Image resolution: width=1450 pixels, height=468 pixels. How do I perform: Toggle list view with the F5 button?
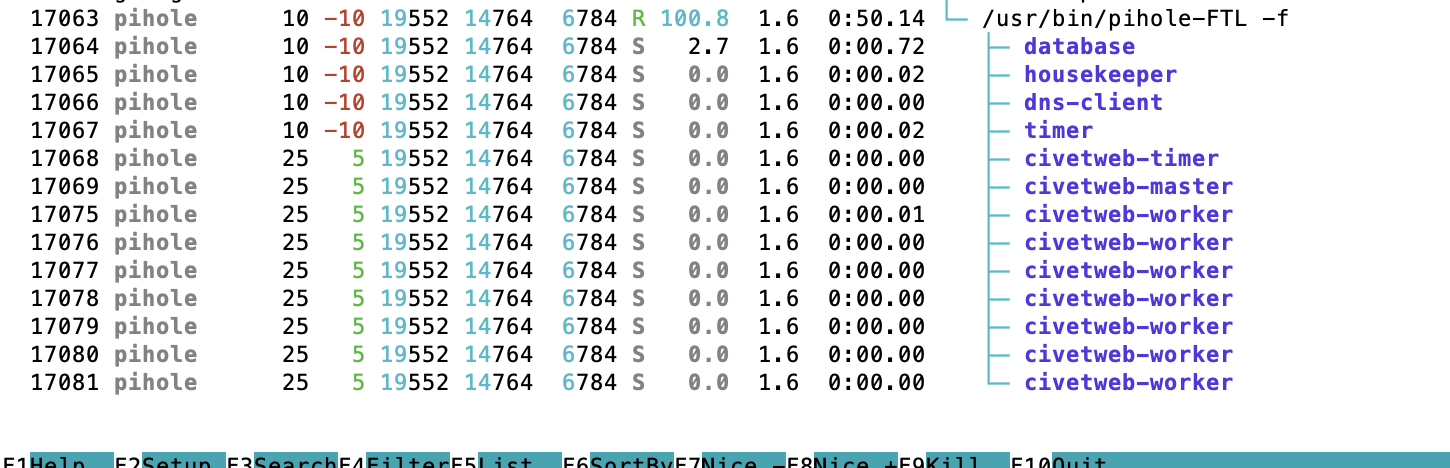[x=506, y=461]
